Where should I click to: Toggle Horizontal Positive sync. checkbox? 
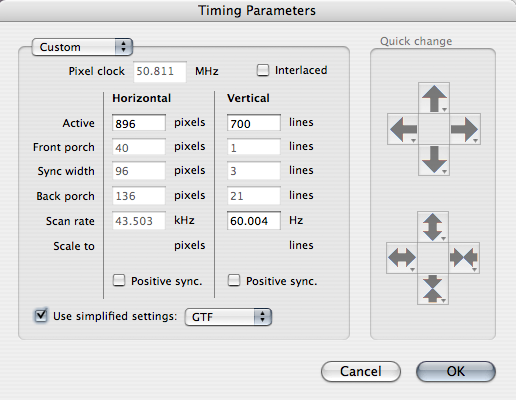[x=119, y=280]
